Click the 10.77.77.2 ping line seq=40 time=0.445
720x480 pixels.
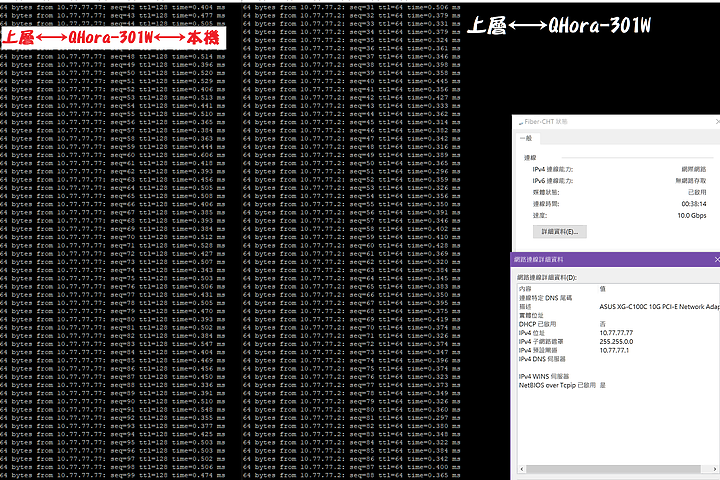(351, 81)
